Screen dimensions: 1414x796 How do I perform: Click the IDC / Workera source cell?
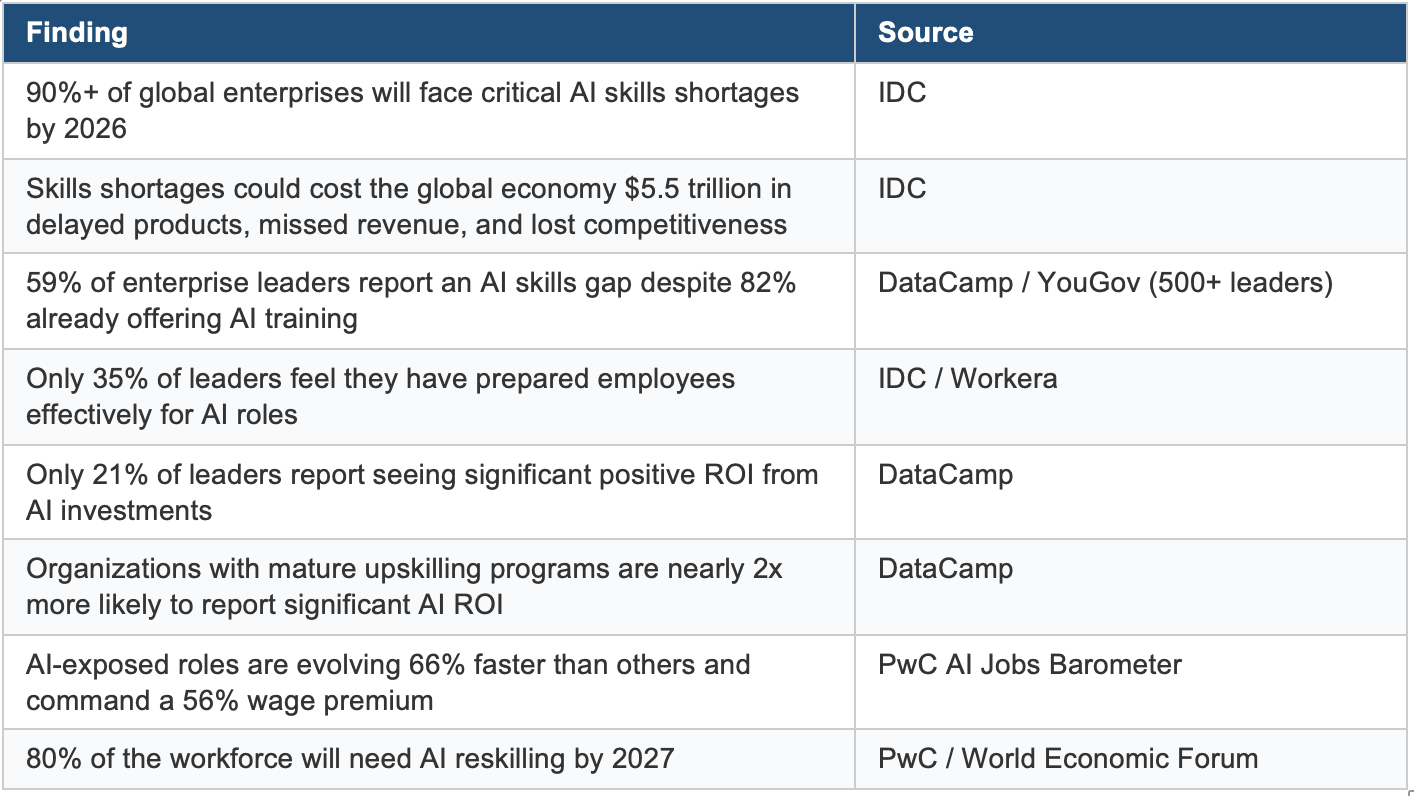[967, 378]
